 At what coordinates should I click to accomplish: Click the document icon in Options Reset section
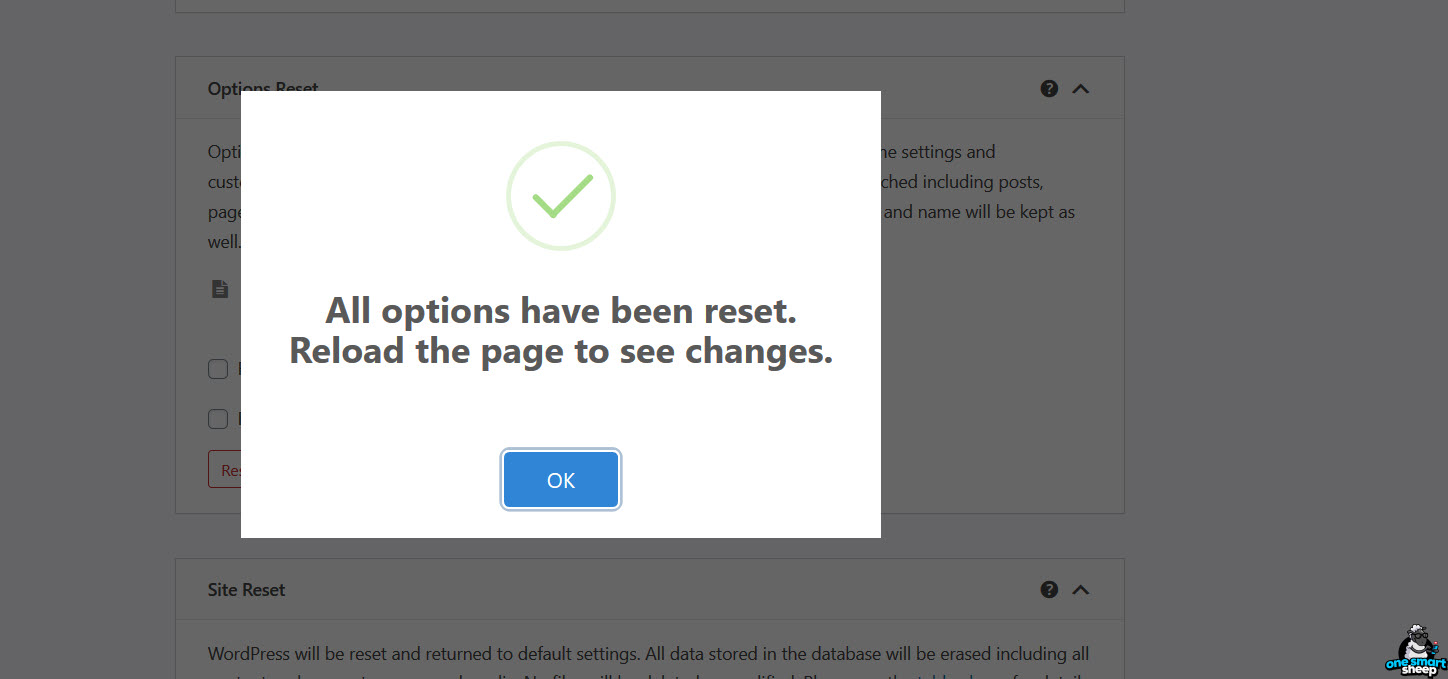[x=219, y=288]
